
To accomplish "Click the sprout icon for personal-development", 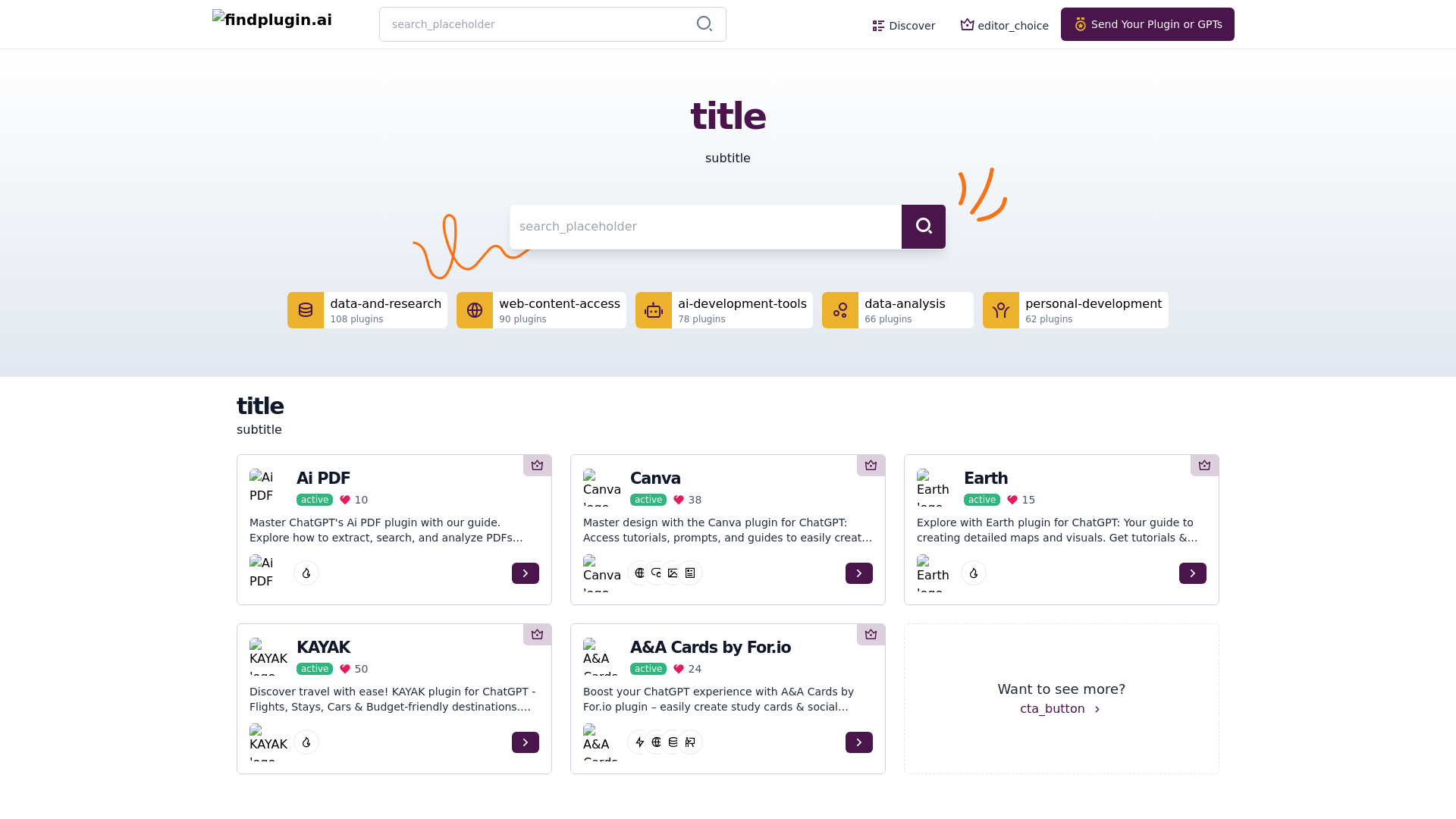I will point(1001,310).
